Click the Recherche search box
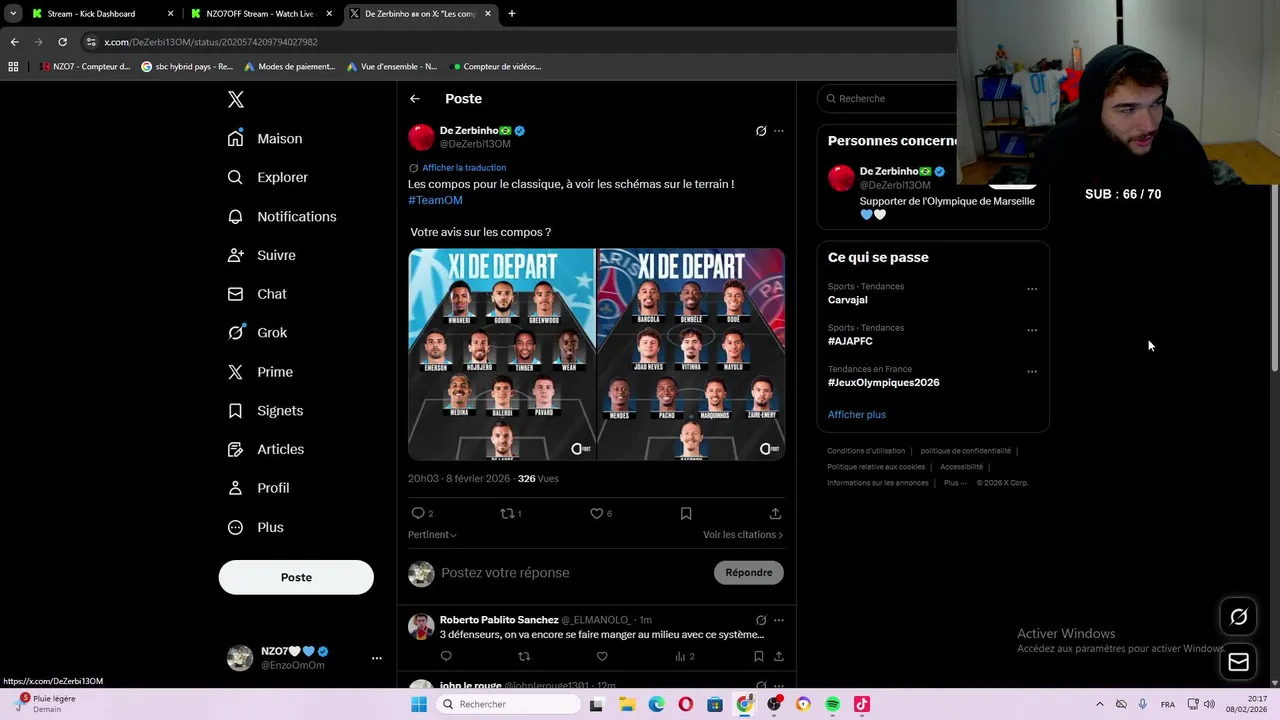 click(x=888, y=99)
